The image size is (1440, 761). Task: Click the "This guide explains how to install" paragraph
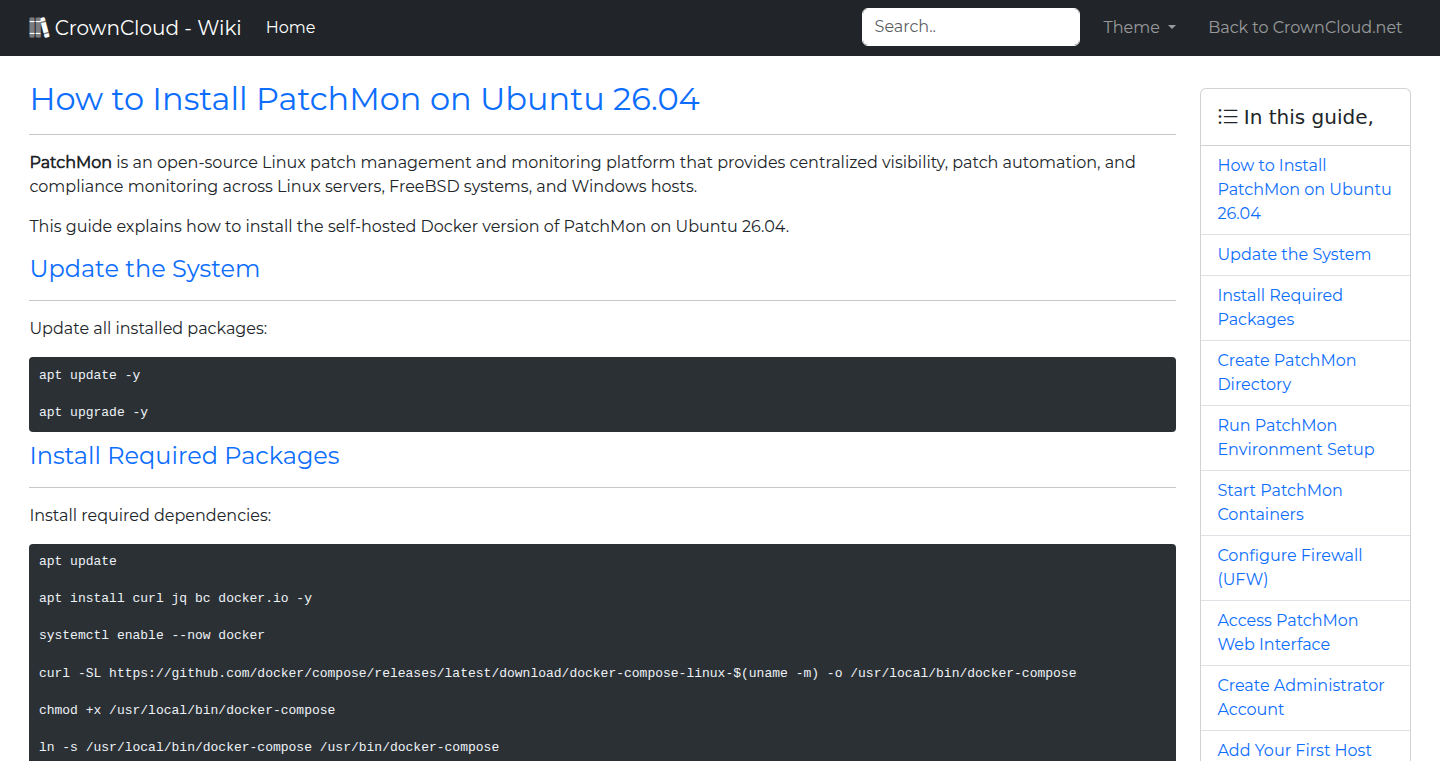tap(409, 226)
